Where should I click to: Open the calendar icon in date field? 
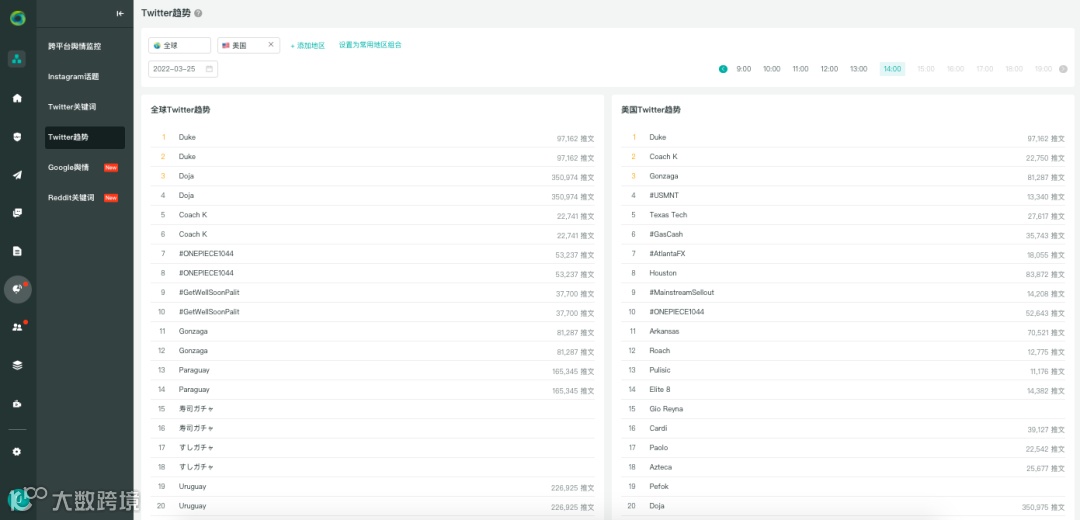(209, 69)
